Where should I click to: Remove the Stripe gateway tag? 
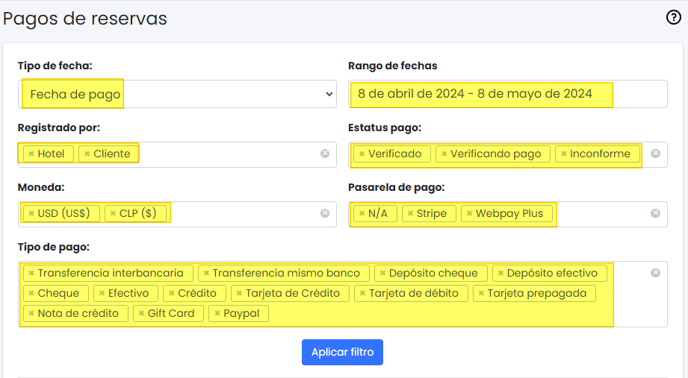410,213
